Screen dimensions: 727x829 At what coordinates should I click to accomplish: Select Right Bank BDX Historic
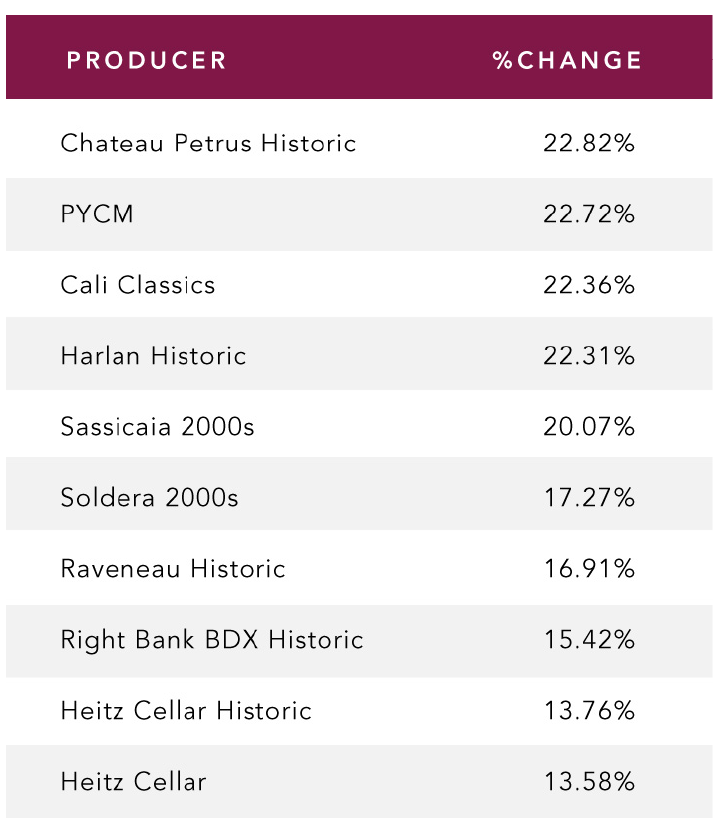[212, 640]
